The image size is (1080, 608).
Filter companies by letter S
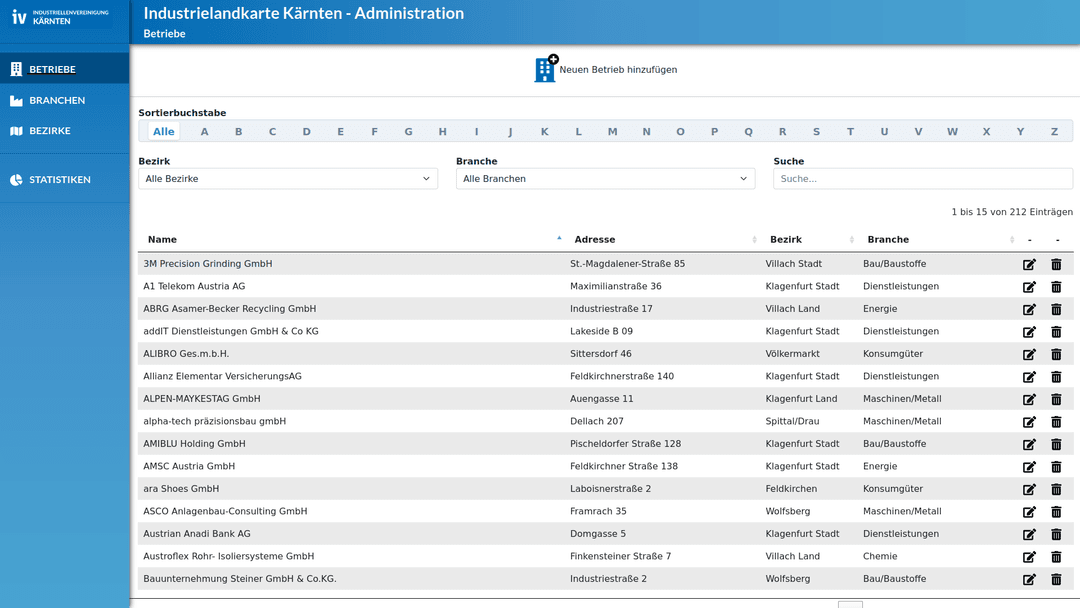click(816, 132)
